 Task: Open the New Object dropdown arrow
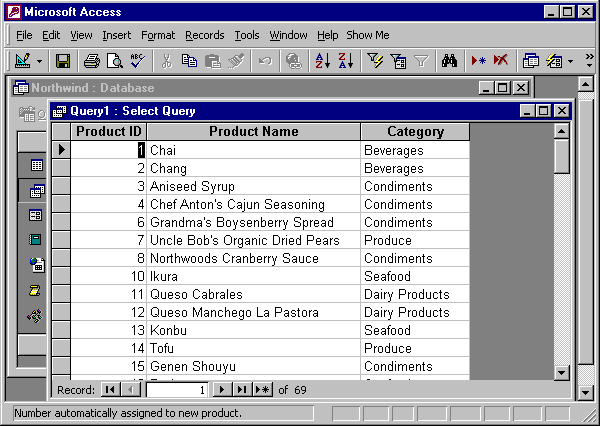(570, 61)
